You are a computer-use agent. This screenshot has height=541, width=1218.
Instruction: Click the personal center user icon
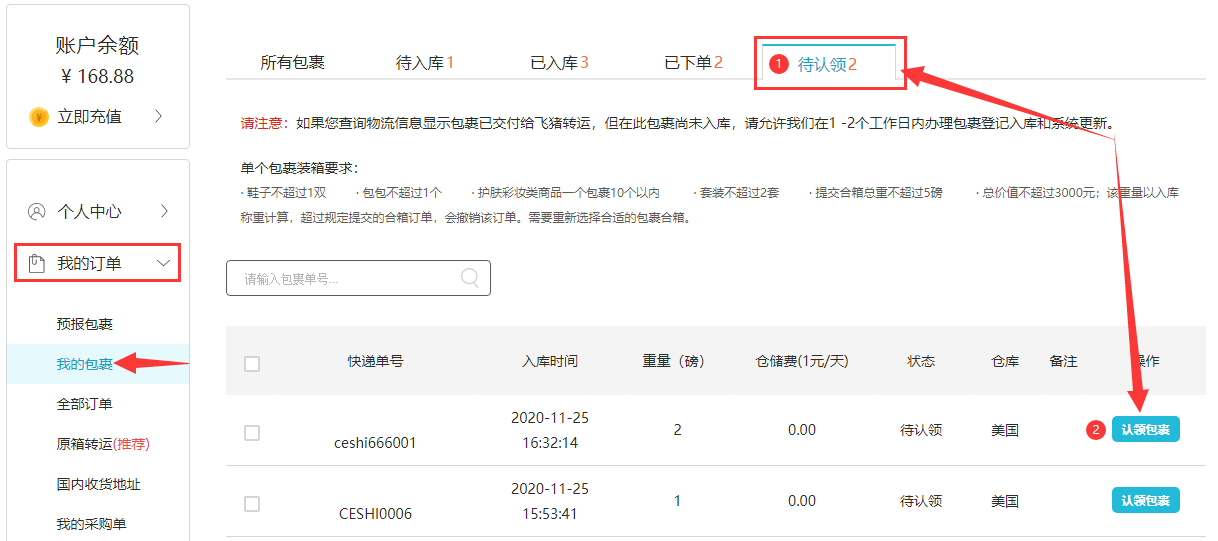tap(37, 211)
